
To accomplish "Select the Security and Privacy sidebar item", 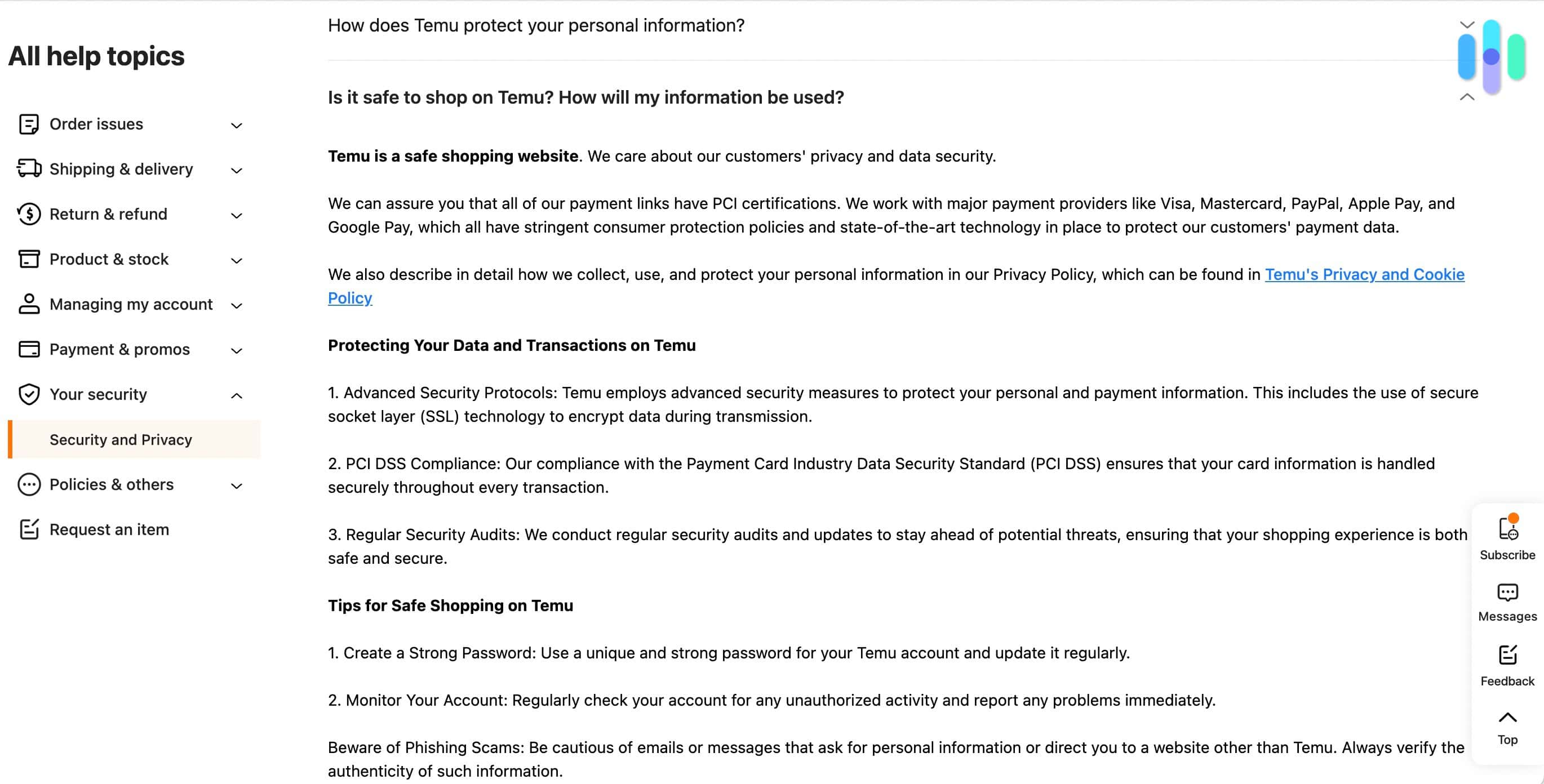I will pos(120,439).
